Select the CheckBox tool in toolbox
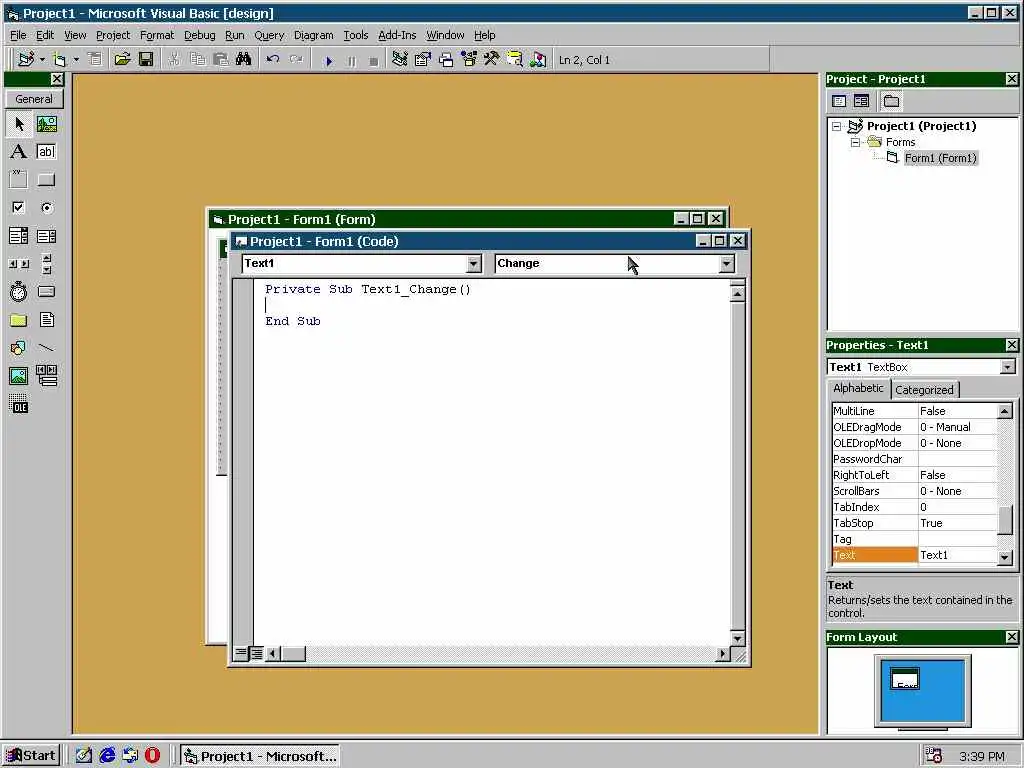This screenshot has height=768, width=1024. pos(19,208)
